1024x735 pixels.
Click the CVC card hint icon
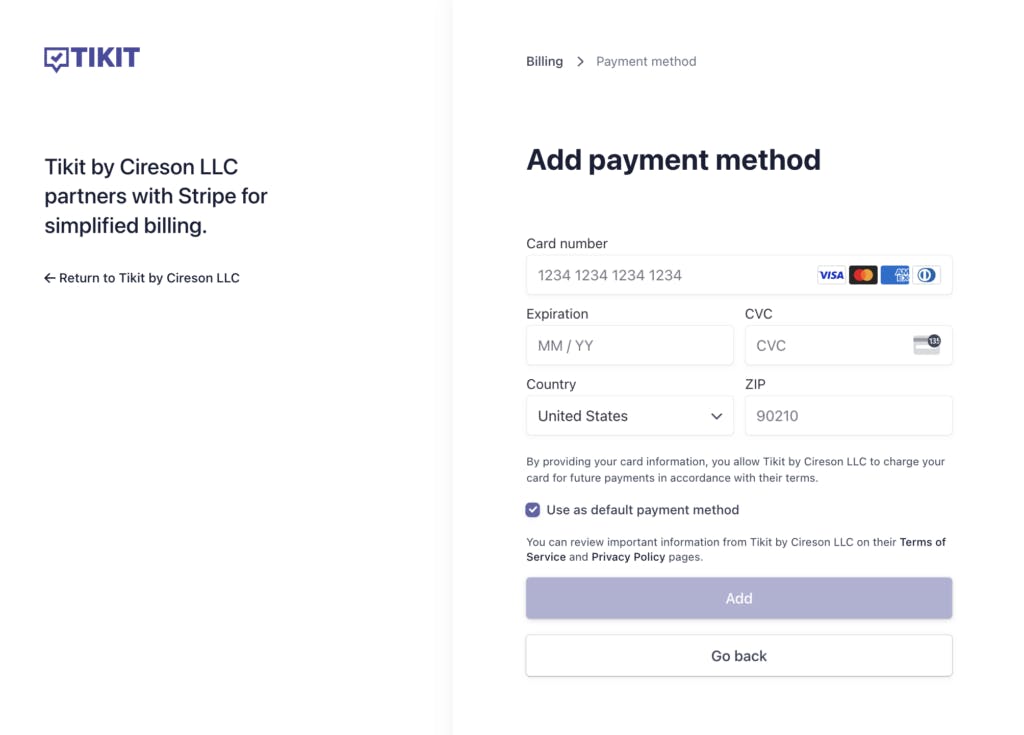click(x=926, y=345)
